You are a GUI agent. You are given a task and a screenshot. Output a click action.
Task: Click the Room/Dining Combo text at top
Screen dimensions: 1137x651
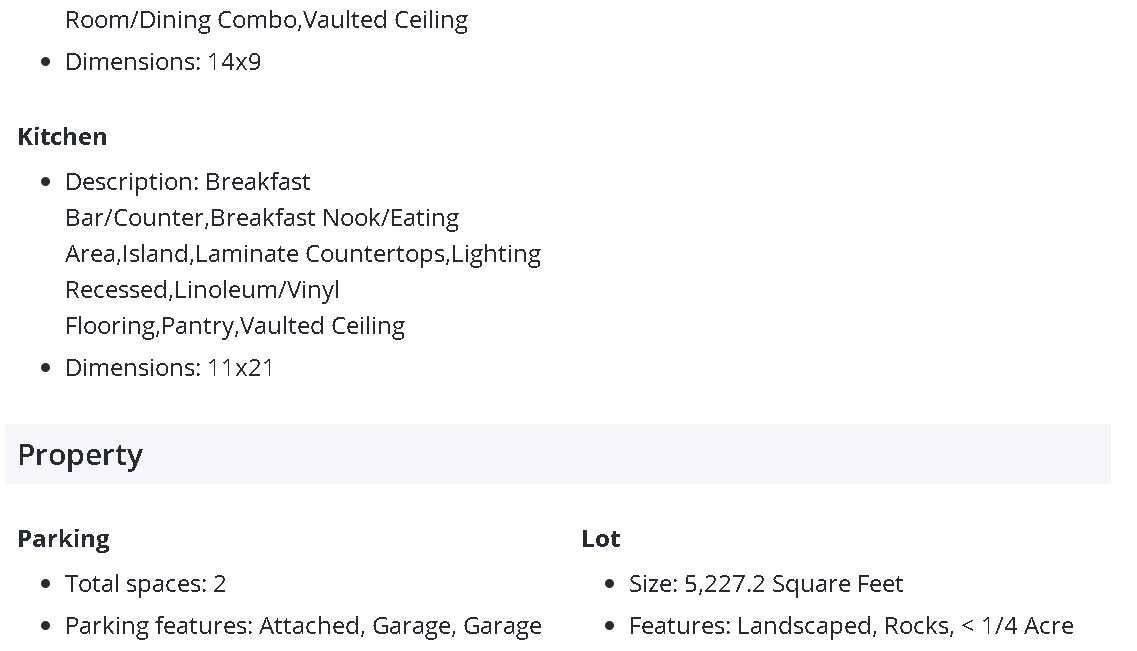pos(181,19)
